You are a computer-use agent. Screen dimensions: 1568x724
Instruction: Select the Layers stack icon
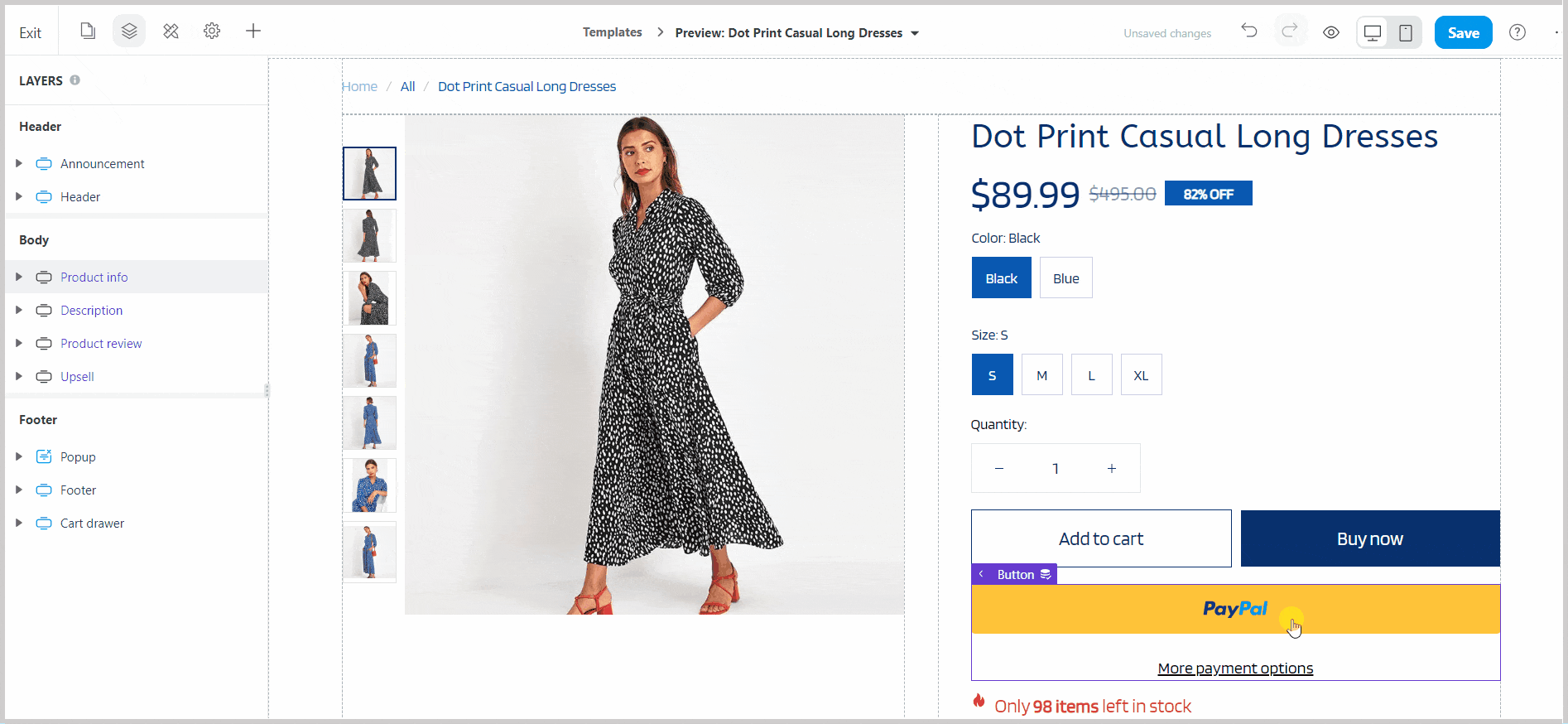[x=129, y=31]
